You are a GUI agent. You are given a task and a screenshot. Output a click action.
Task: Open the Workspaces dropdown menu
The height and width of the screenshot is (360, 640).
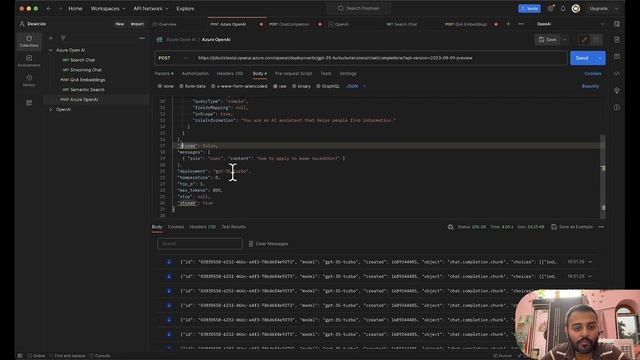108,9
